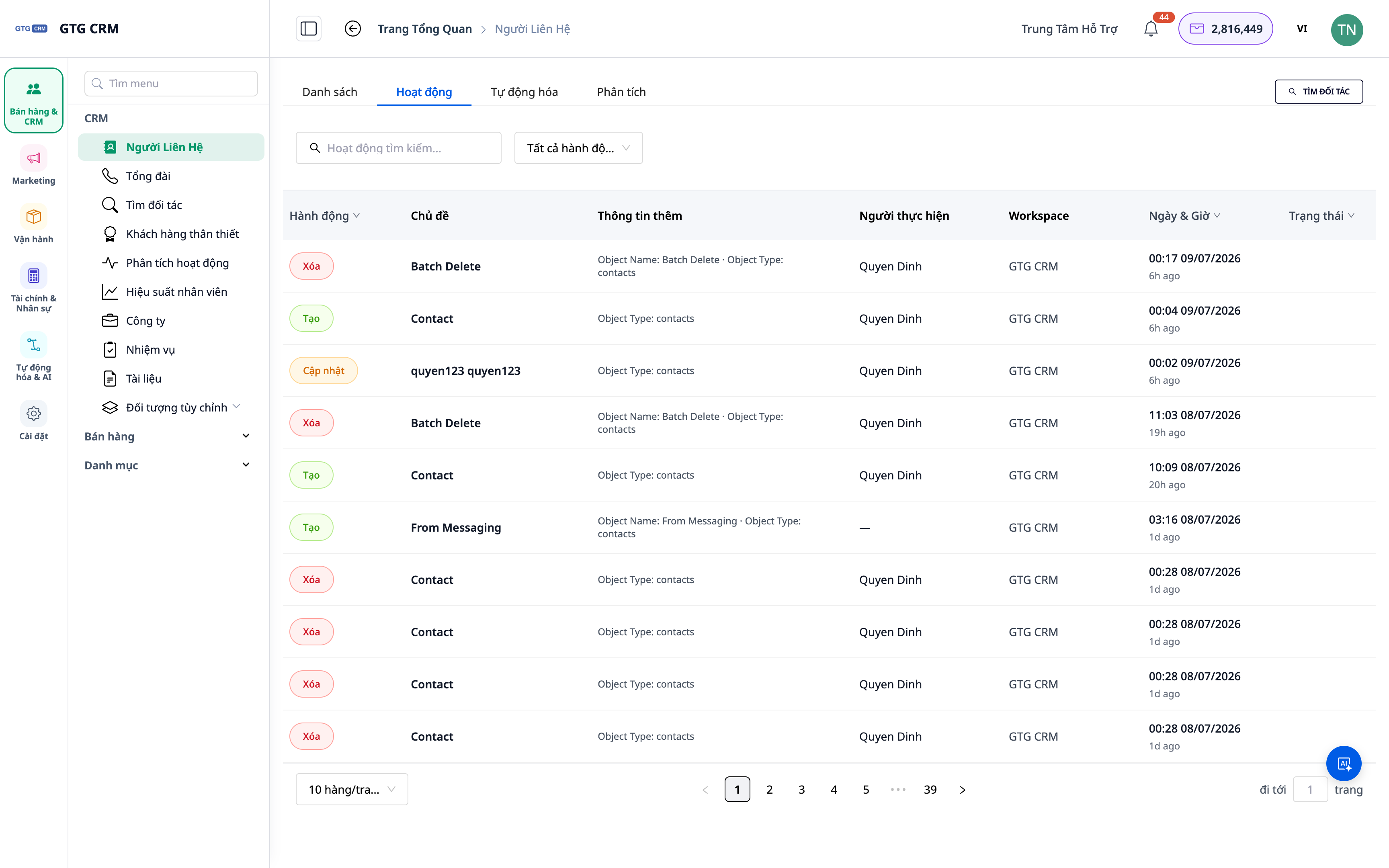Click the 11:03 08/07/2026 timestamp
This screenshot has width=1389, height=868.
click(x=1194, y=414)
